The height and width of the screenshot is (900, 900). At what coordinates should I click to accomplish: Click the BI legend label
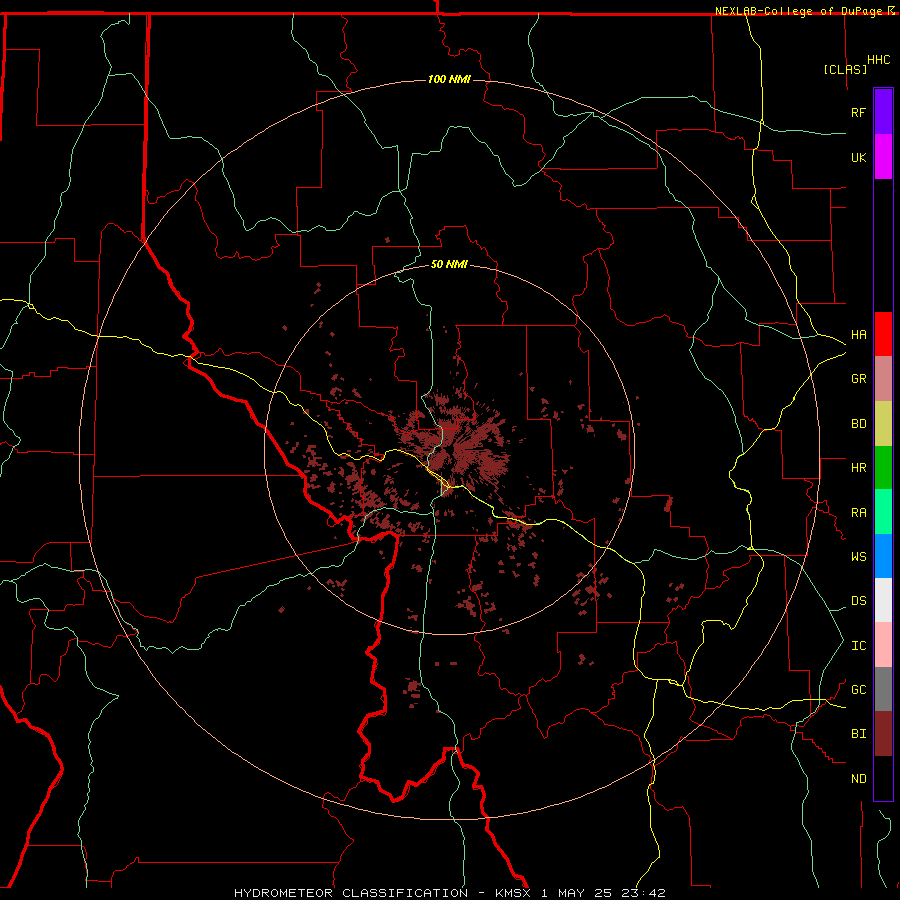click(x=858, y=734)
